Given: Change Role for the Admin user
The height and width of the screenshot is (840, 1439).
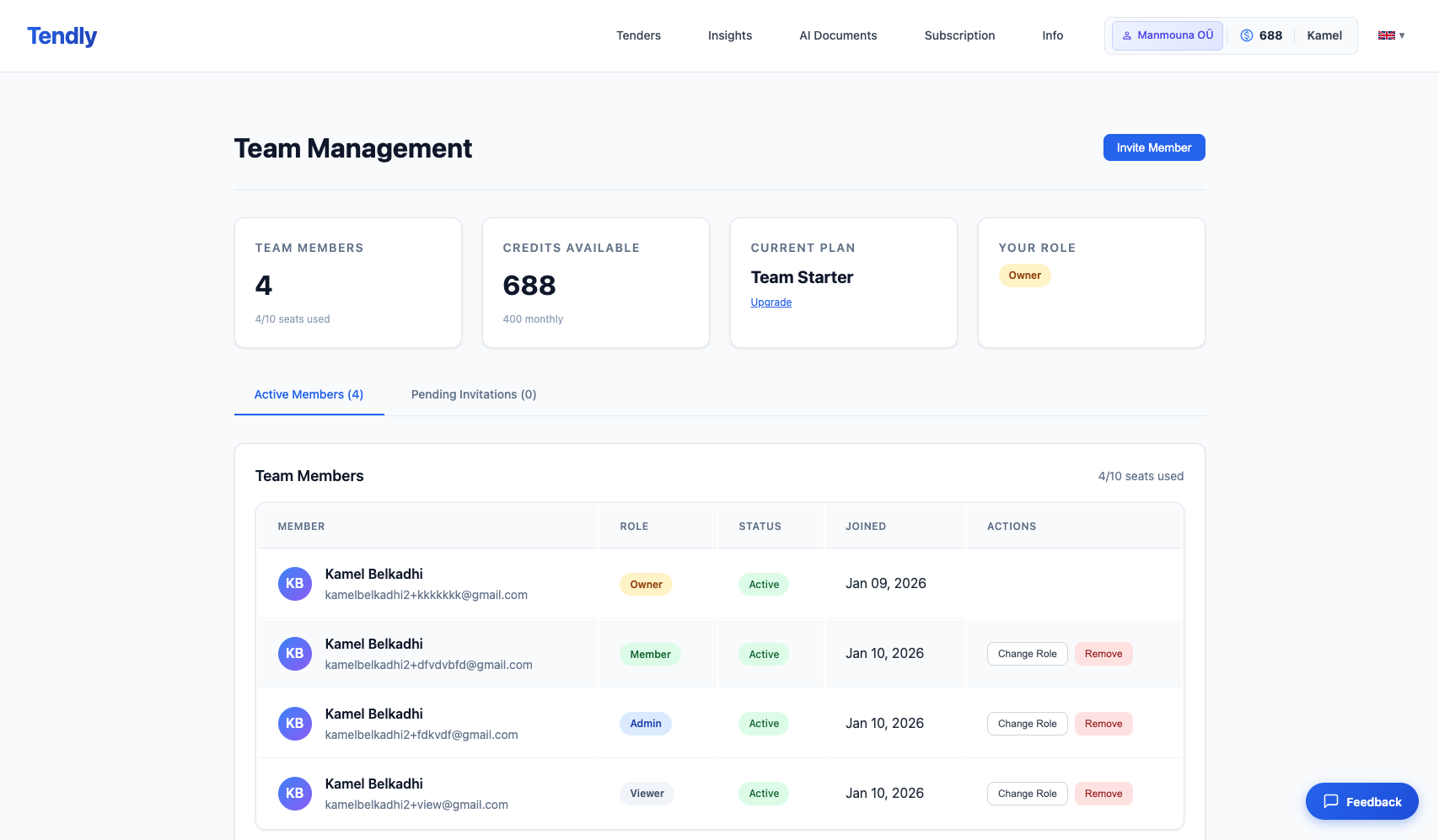Looking at the screenshot, I should tap(1027, 724).
